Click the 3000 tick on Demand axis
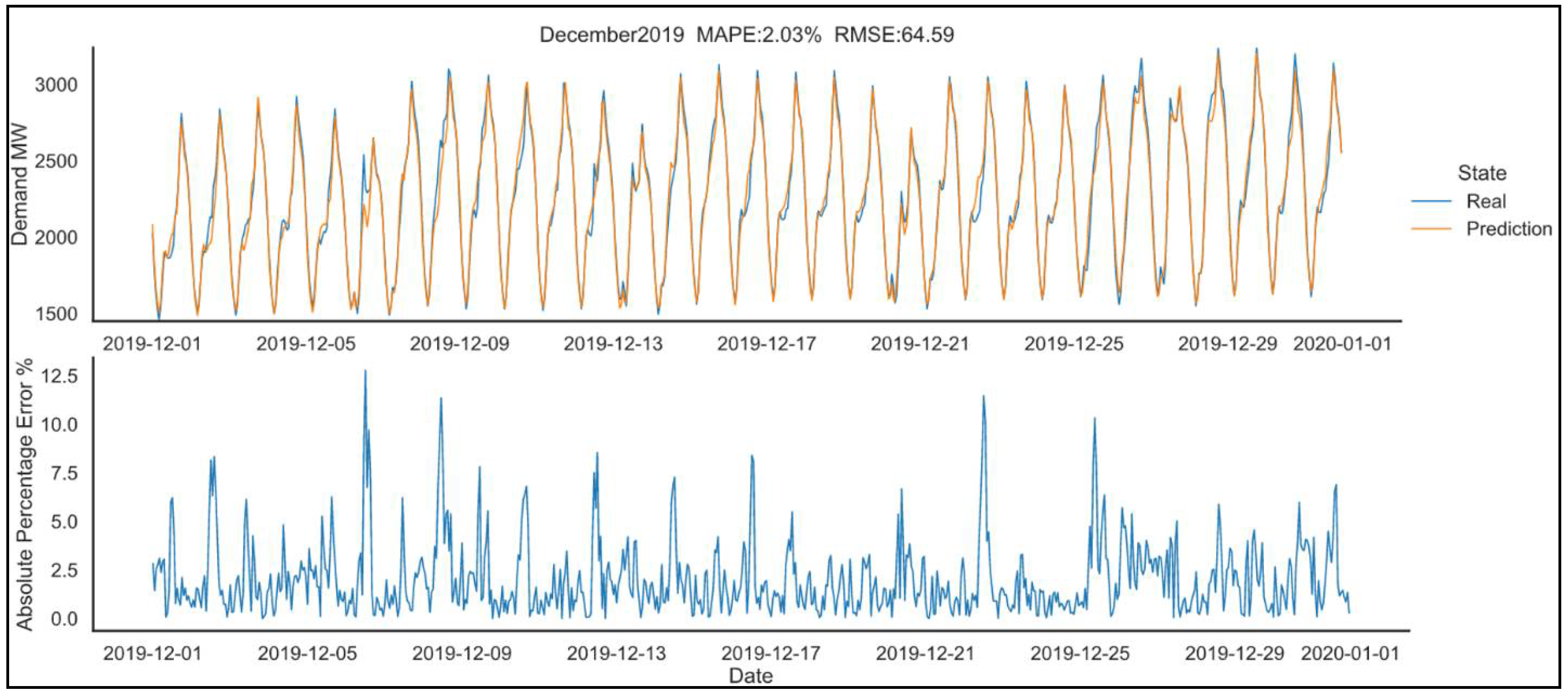Image resolution: width=1568 pixels, height=696 pixels. pos(56,85)
